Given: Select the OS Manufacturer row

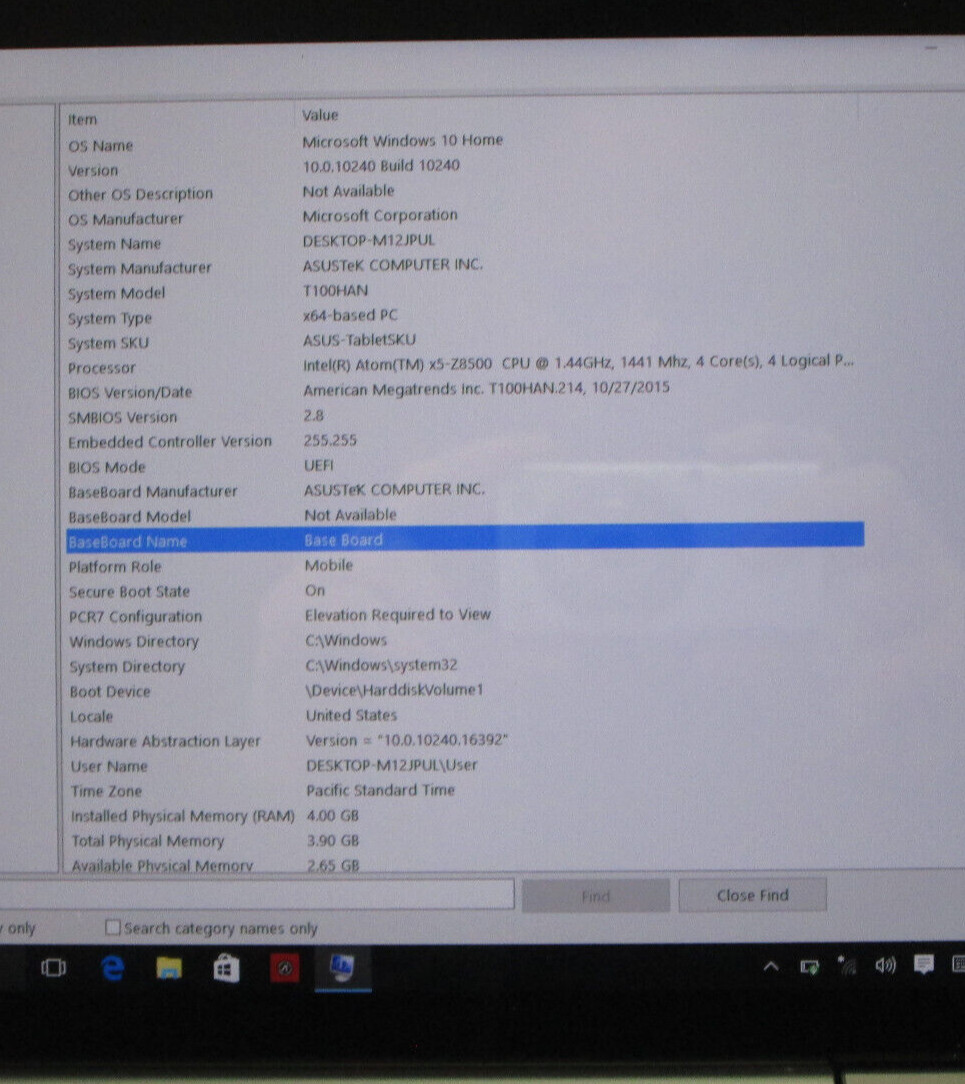Looking at the screenshot, I should 463,217.
